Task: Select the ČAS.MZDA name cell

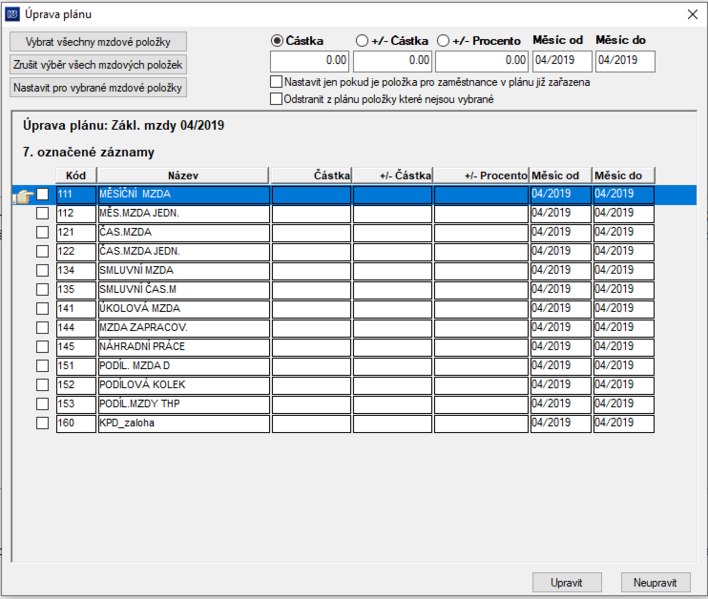Action: (x=184, y=232)
